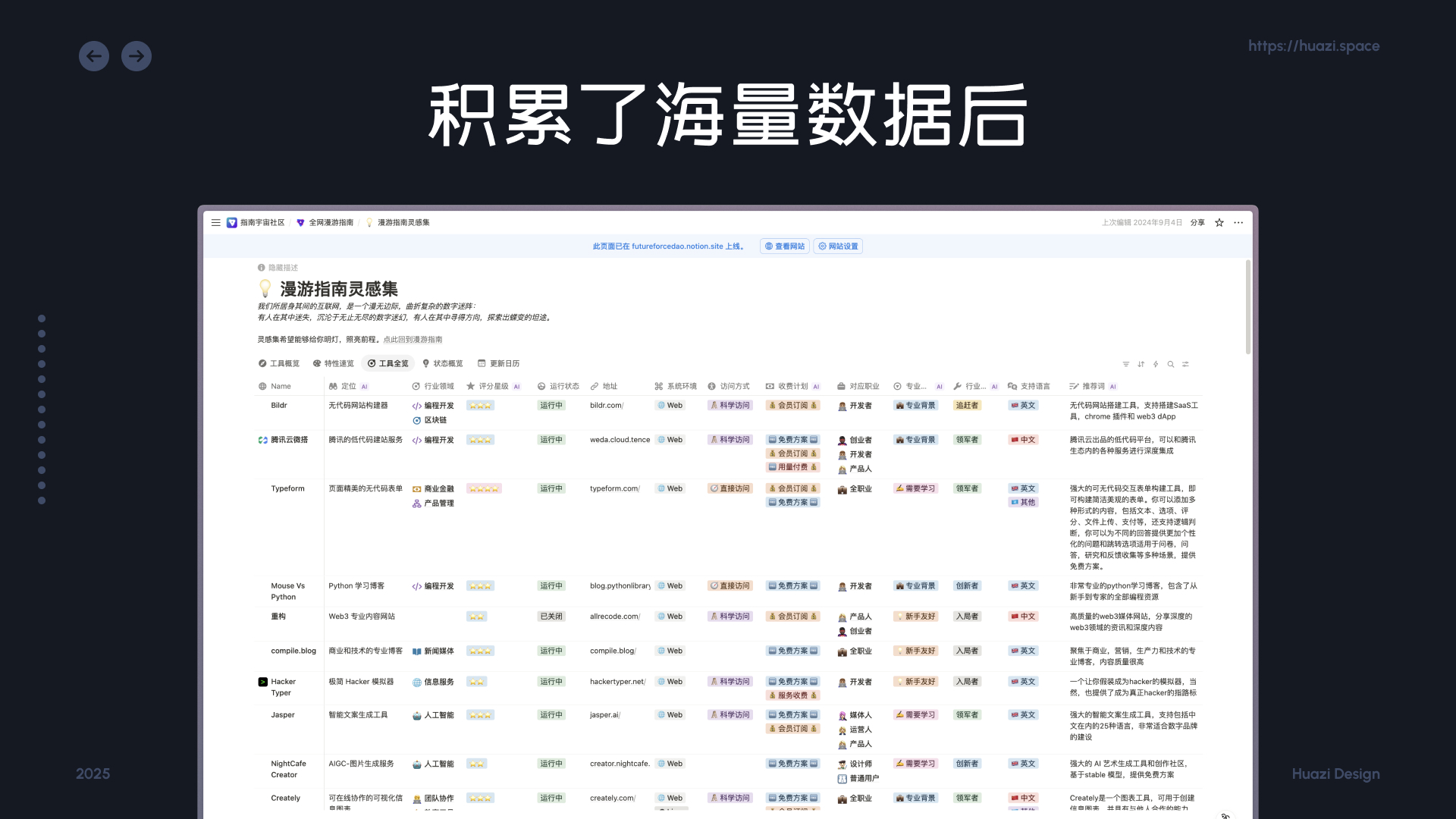Open the 评分星级 column header menu
The image size is (1456, 819).
coord(493,387)
